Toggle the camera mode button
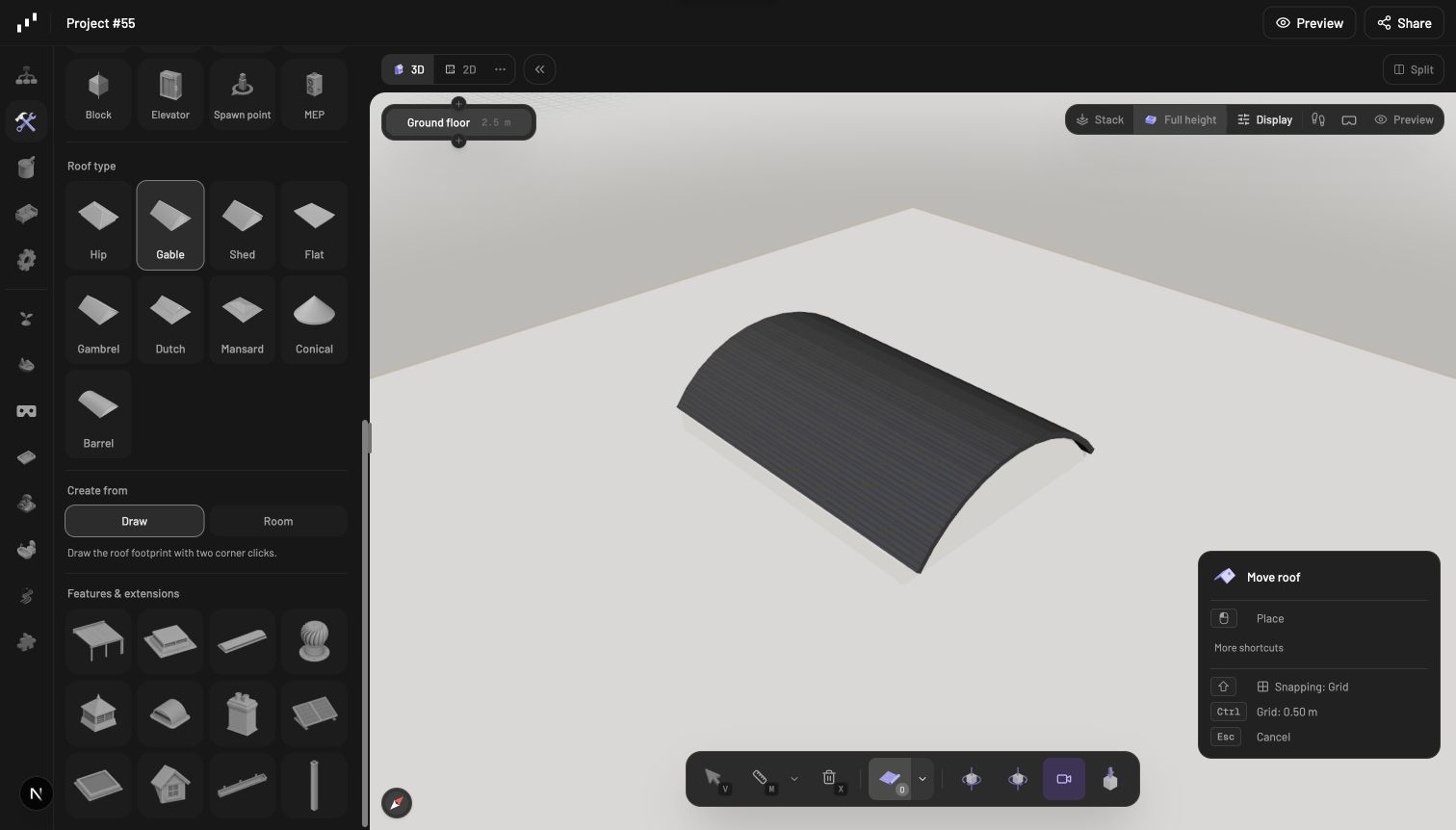 [x=1064, y=779]
